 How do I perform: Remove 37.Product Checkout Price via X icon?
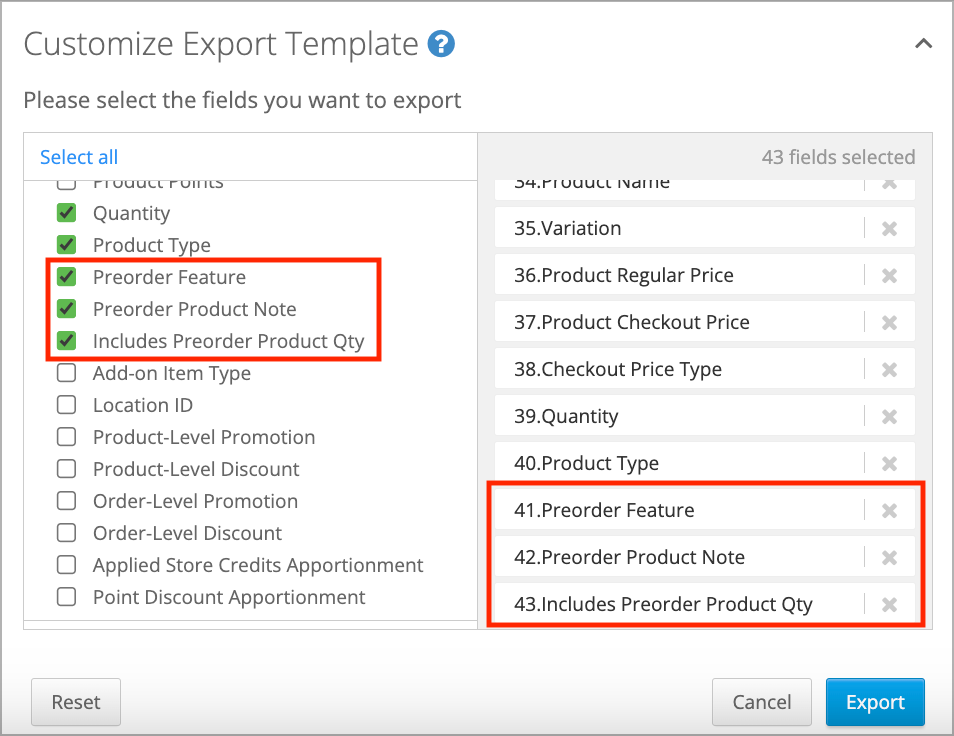click(889, 322)
